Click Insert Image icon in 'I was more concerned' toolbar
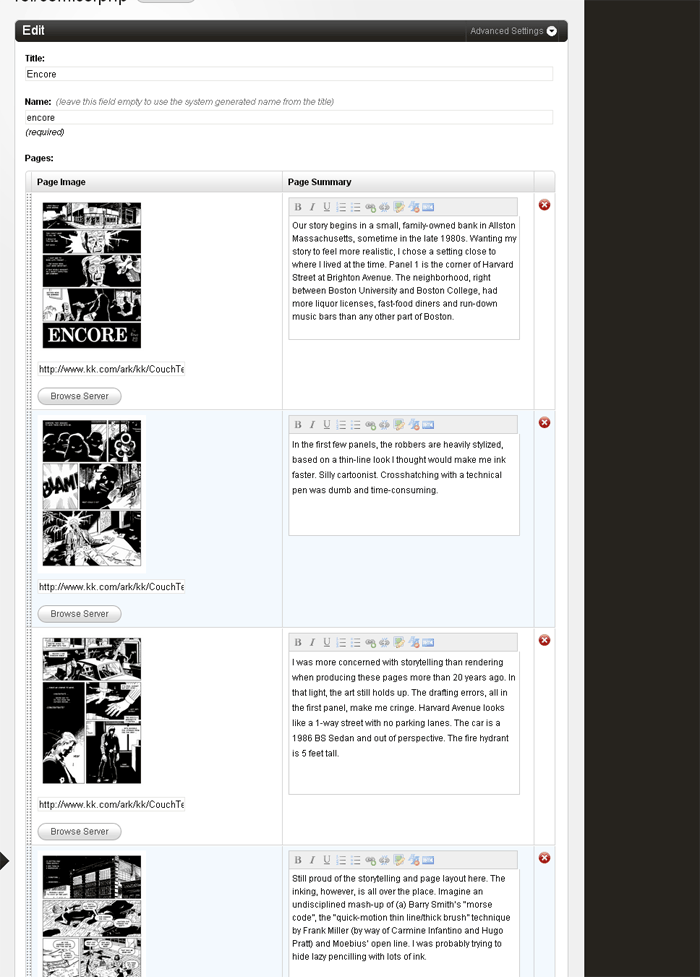Image resolution: width=700 pixels, height=977 pixels. [x=399, y=642]
